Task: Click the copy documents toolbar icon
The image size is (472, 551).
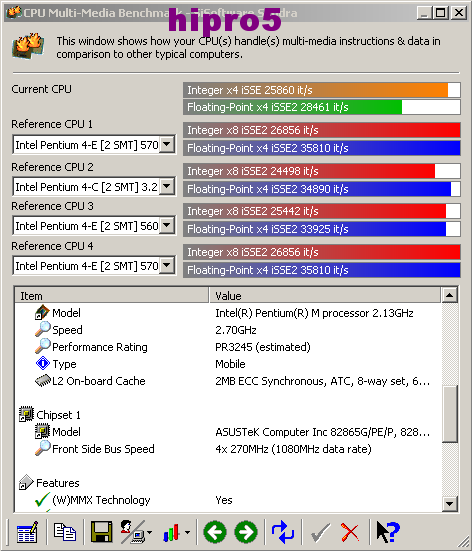Action: [65, 532]
